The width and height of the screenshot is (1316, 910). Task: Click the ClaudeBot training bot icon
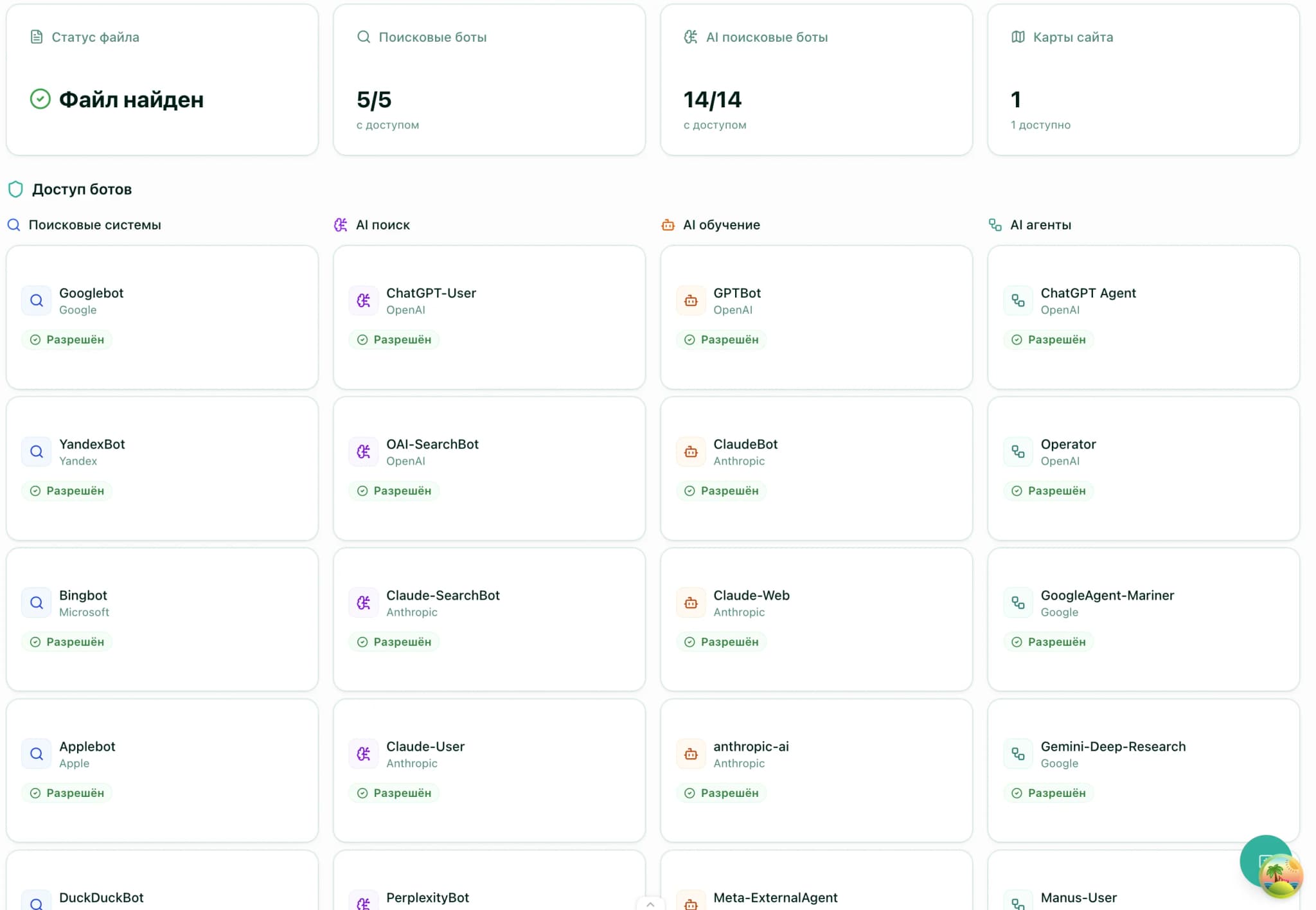tap(691, 452)
